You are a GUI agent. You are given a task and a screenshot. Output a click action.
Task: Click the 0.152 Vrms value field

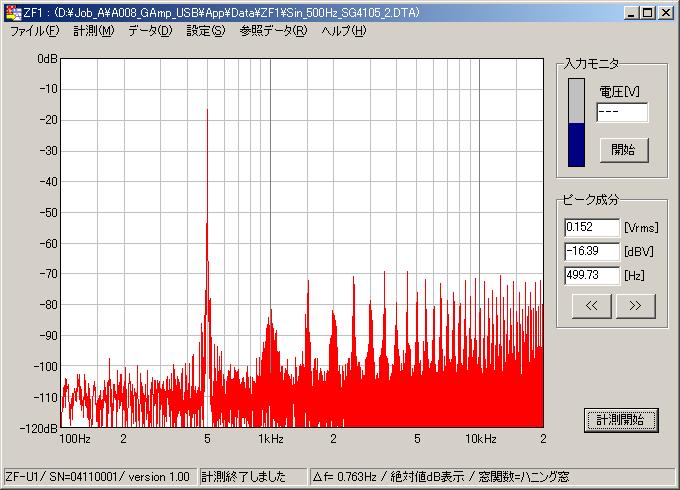click(592, 227)
